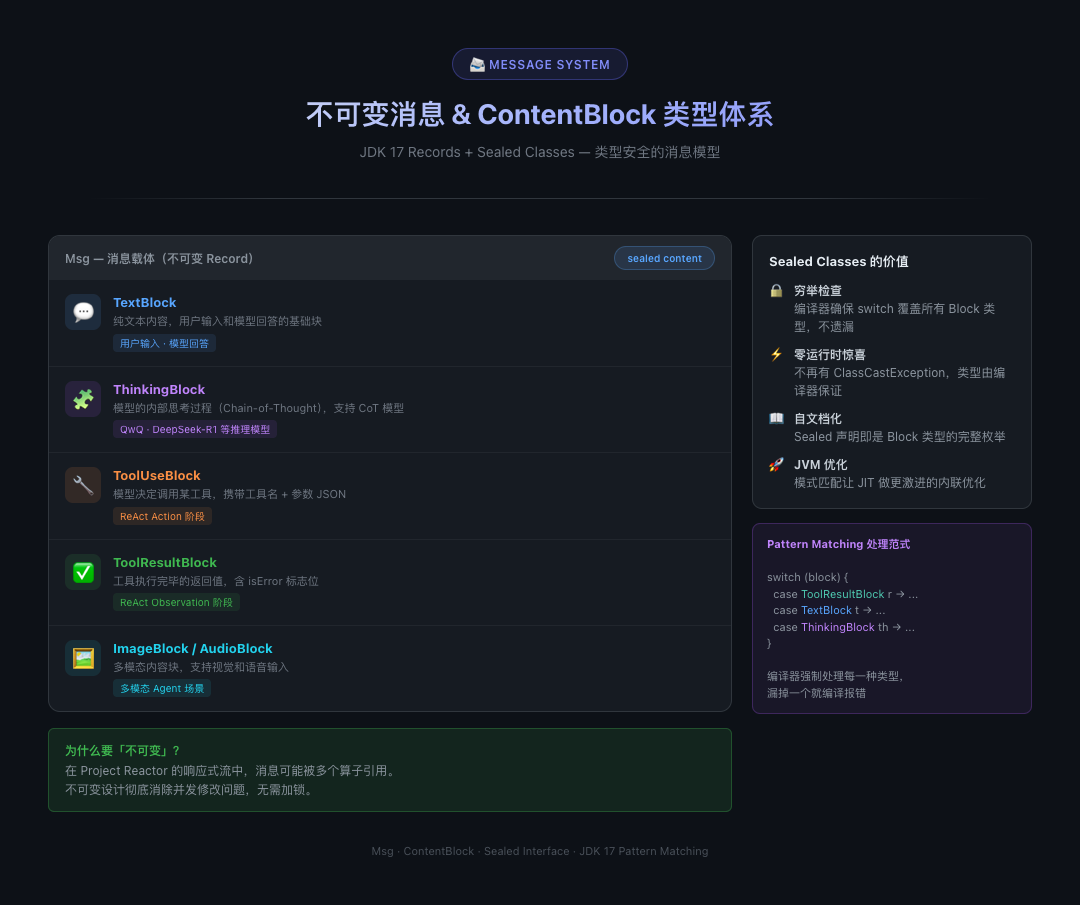Click the TextBlock speech bubble icon
This screenshot has height=905, width=1080.
pos(83,312)
